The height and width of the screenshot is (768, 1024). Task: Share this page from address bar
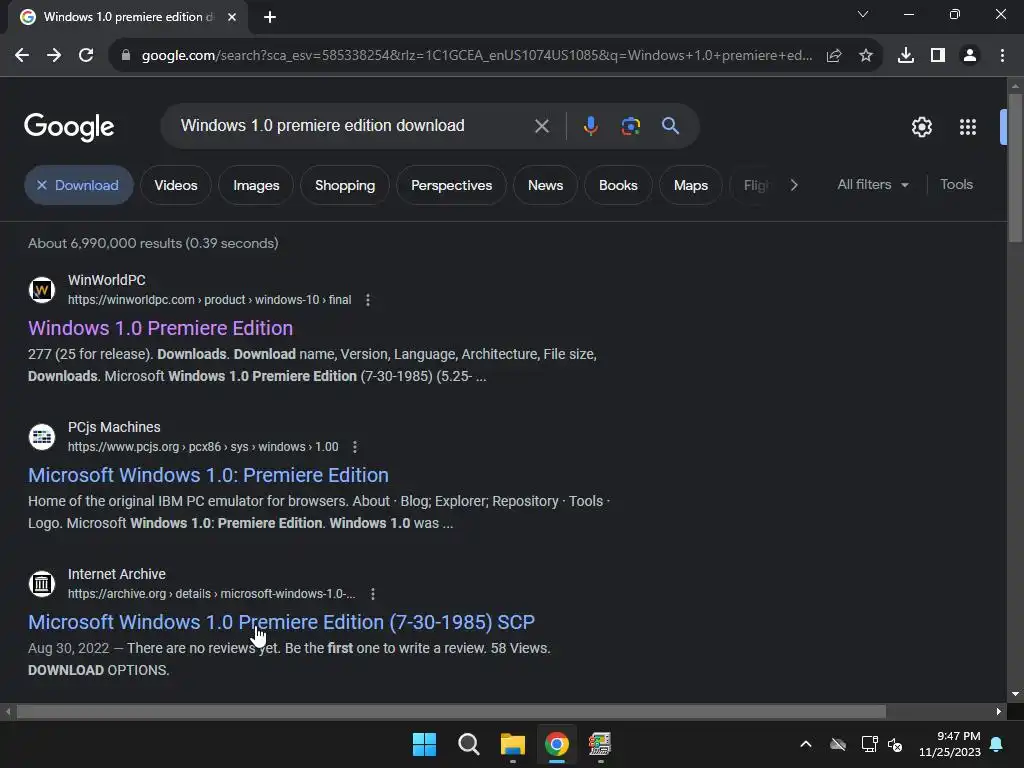click(834, 56)
